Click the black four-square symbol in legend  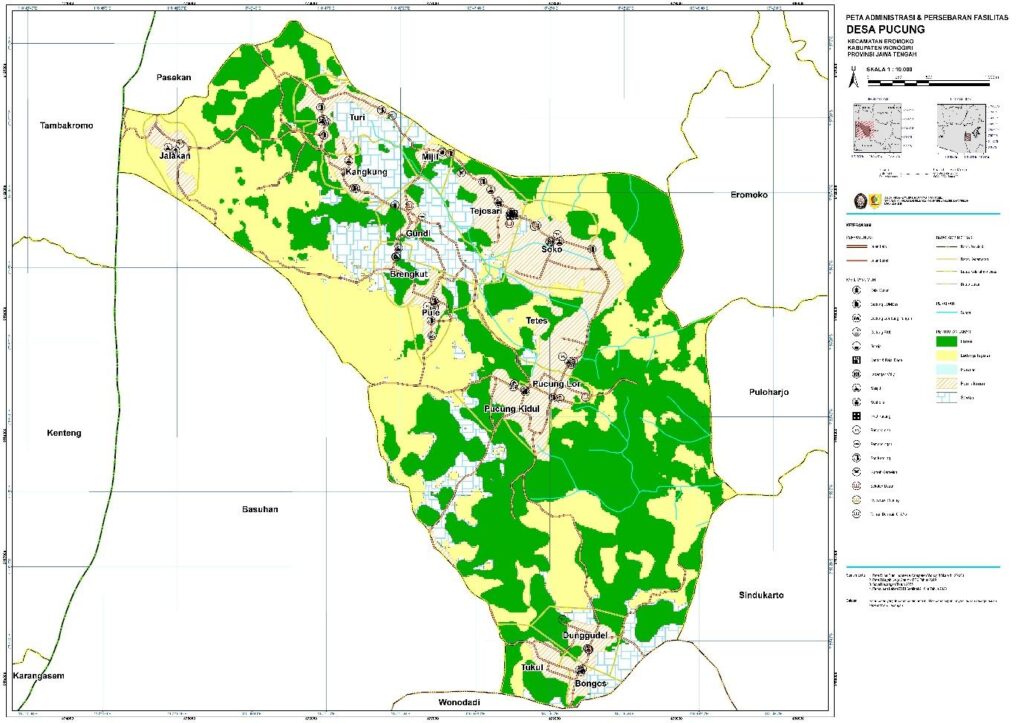coord(858,416)
